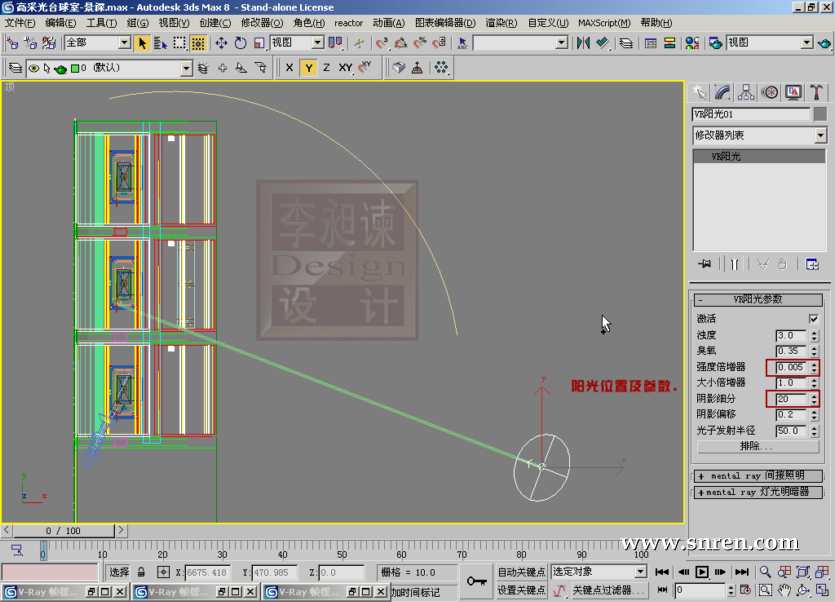
Task: Switch to the Motion panel tab
Action: click(x=770, y=92)
